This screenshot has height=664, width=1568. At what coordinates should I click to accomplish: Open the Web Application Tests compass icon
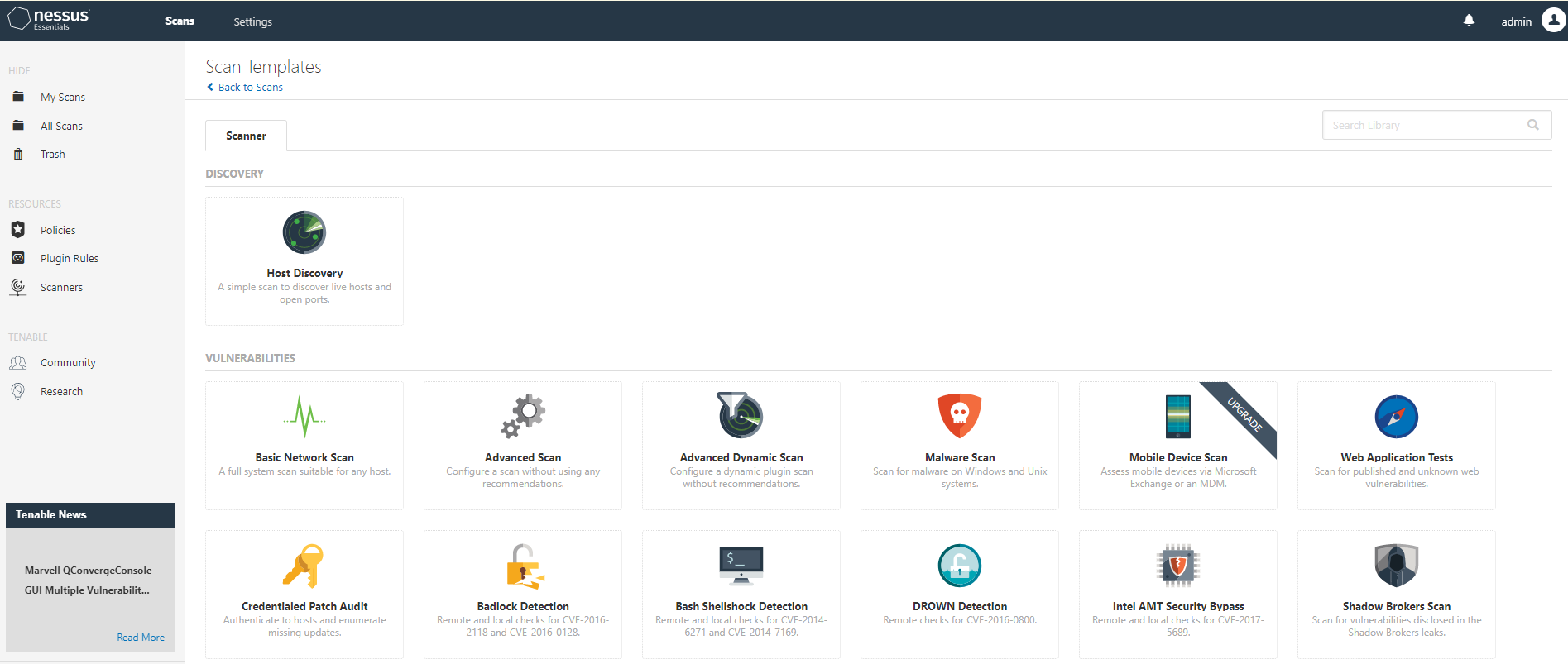pyautogui.click(x=1397, y=417)
